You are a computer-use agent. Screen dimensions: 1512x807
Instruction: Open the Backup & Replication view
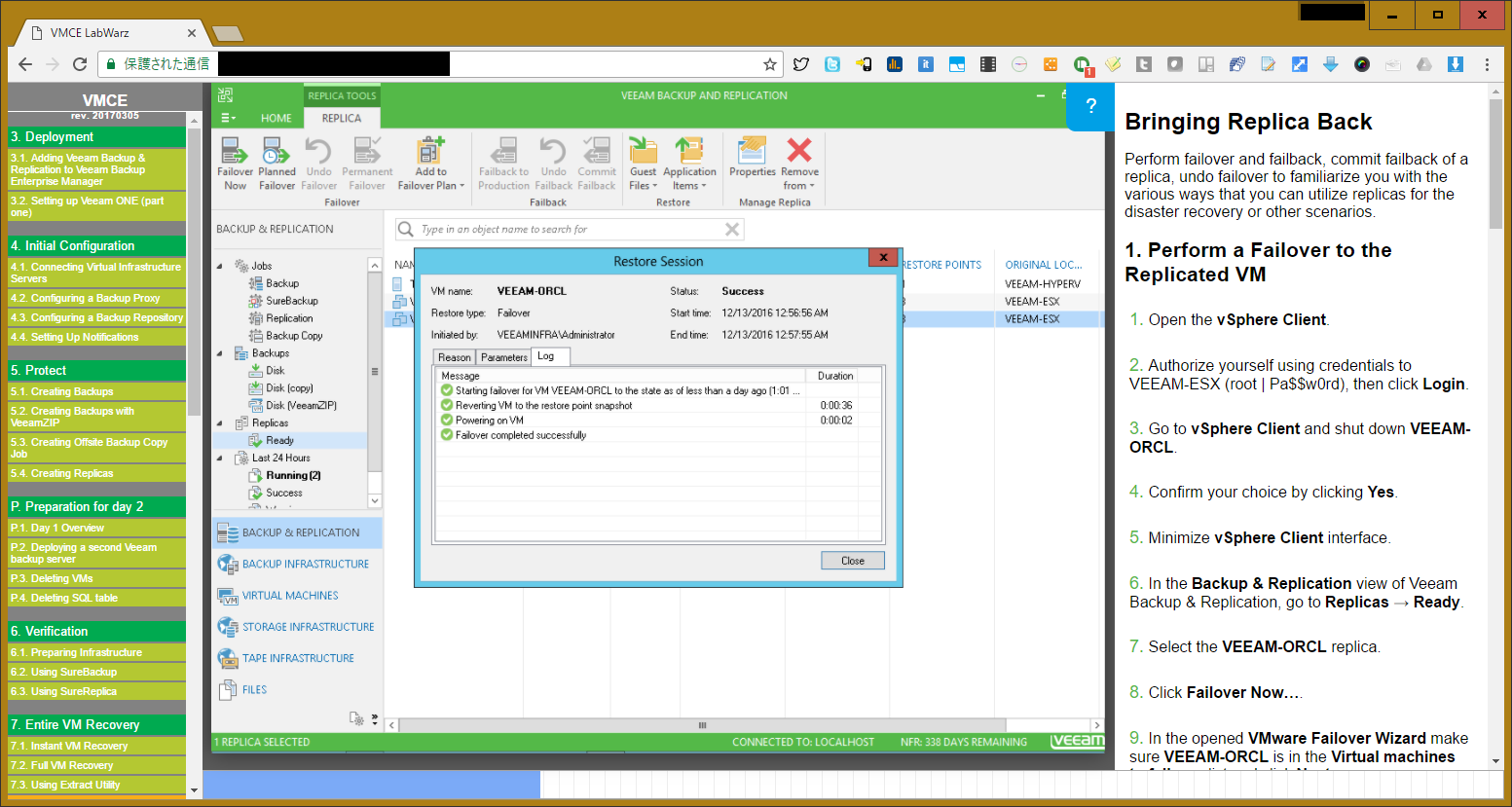point(297,532)
